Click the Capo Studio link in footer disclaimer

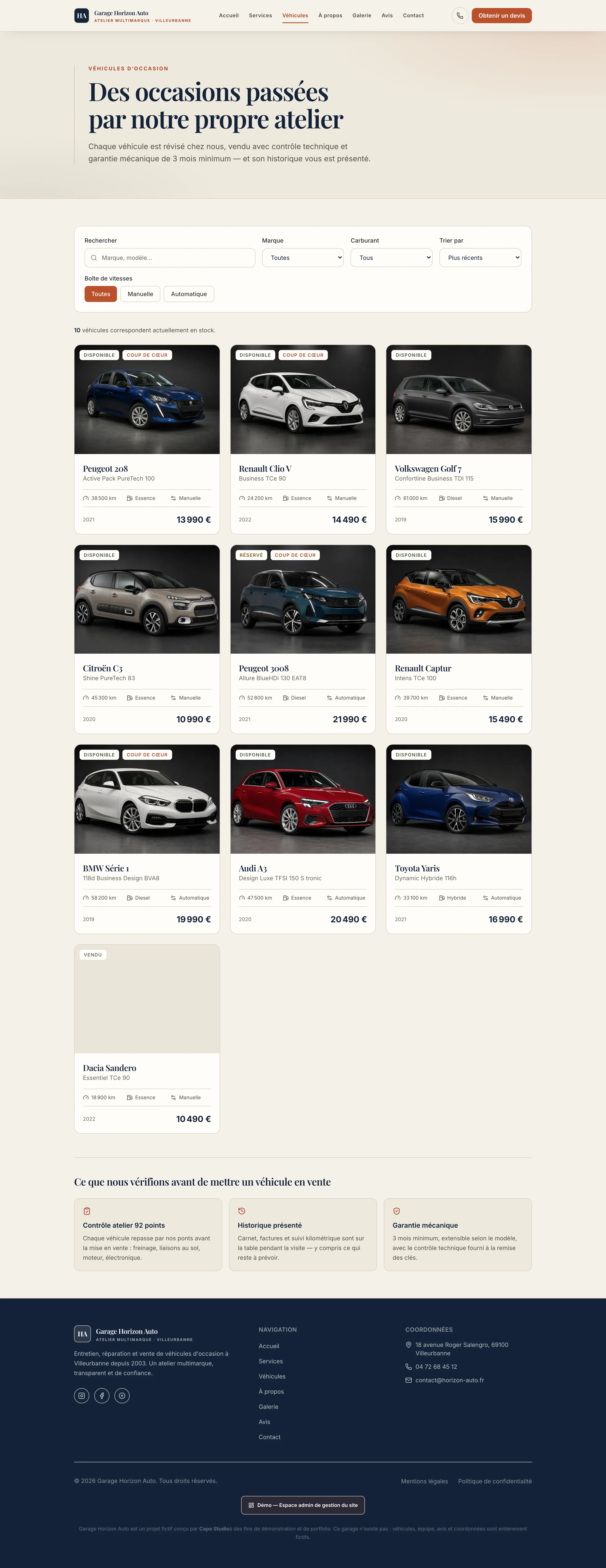(214, 1529)
